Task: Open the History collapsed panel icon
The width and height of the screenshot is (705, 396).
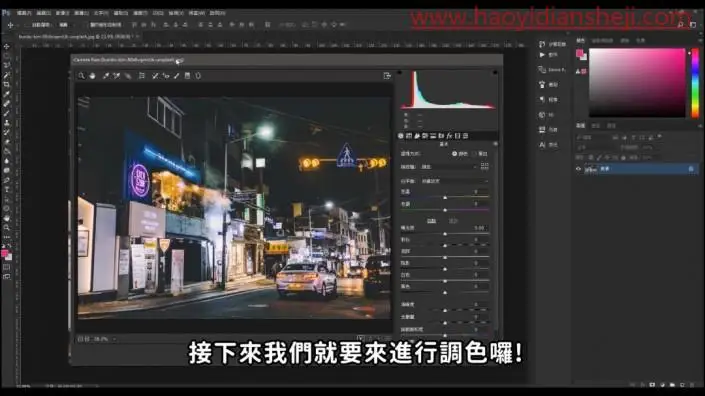Action: click(542, 44)
